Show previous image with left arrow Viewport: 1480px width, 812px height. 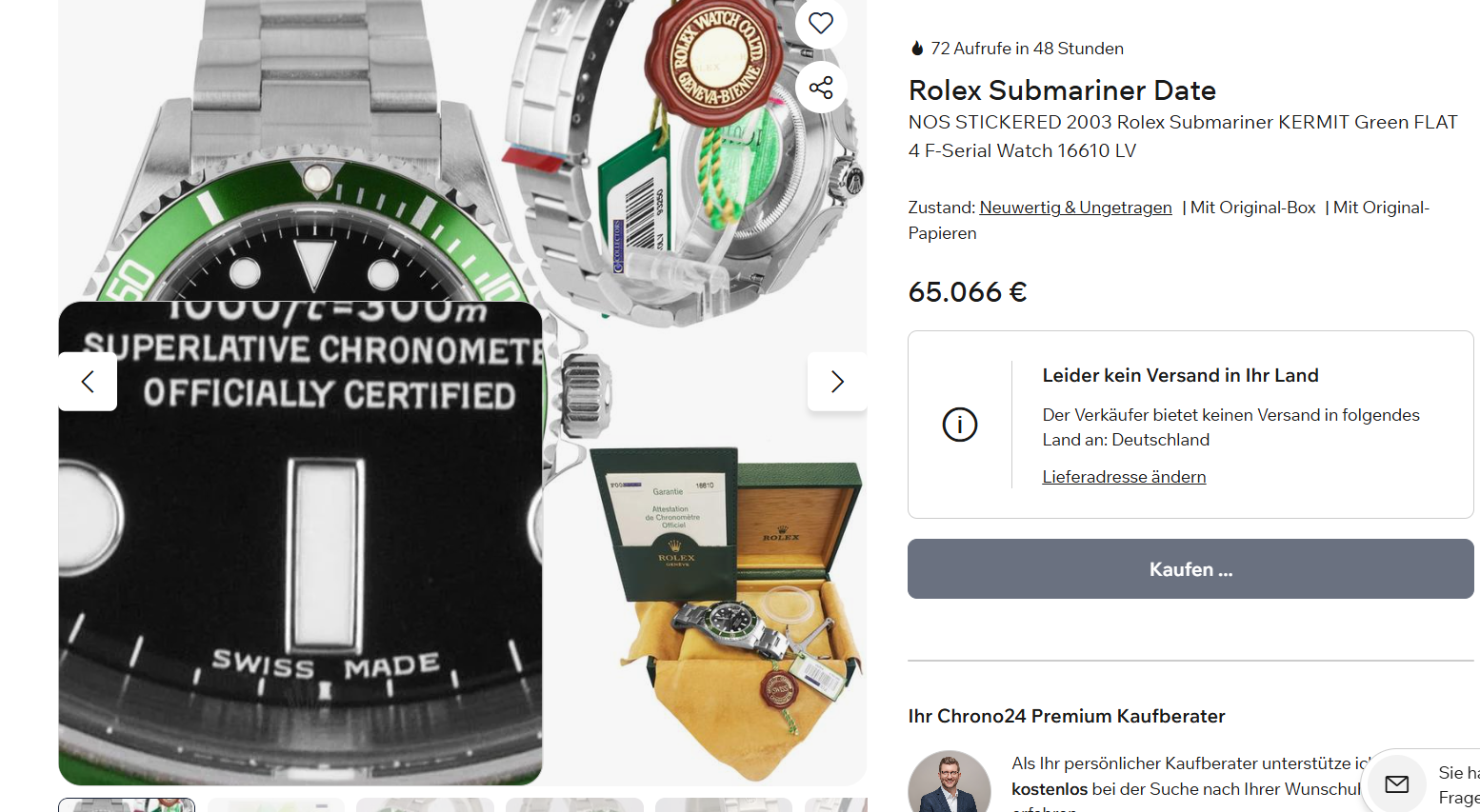pyautogui.click(x=88, y=382)
